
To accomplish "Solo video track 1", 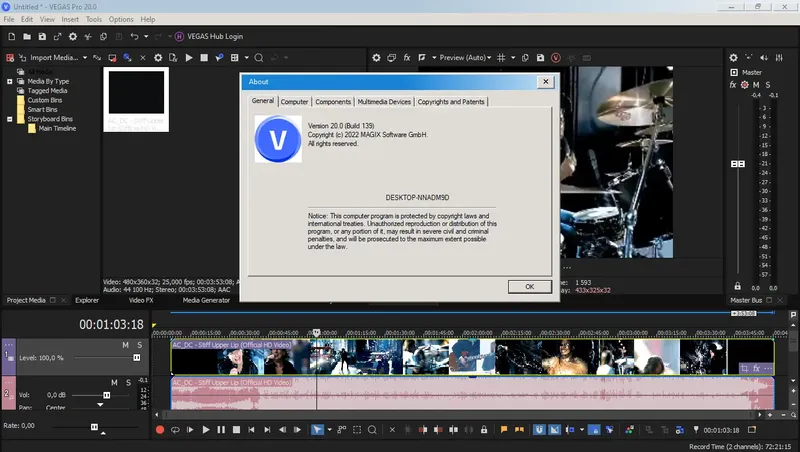I will (x=139, y=345).
